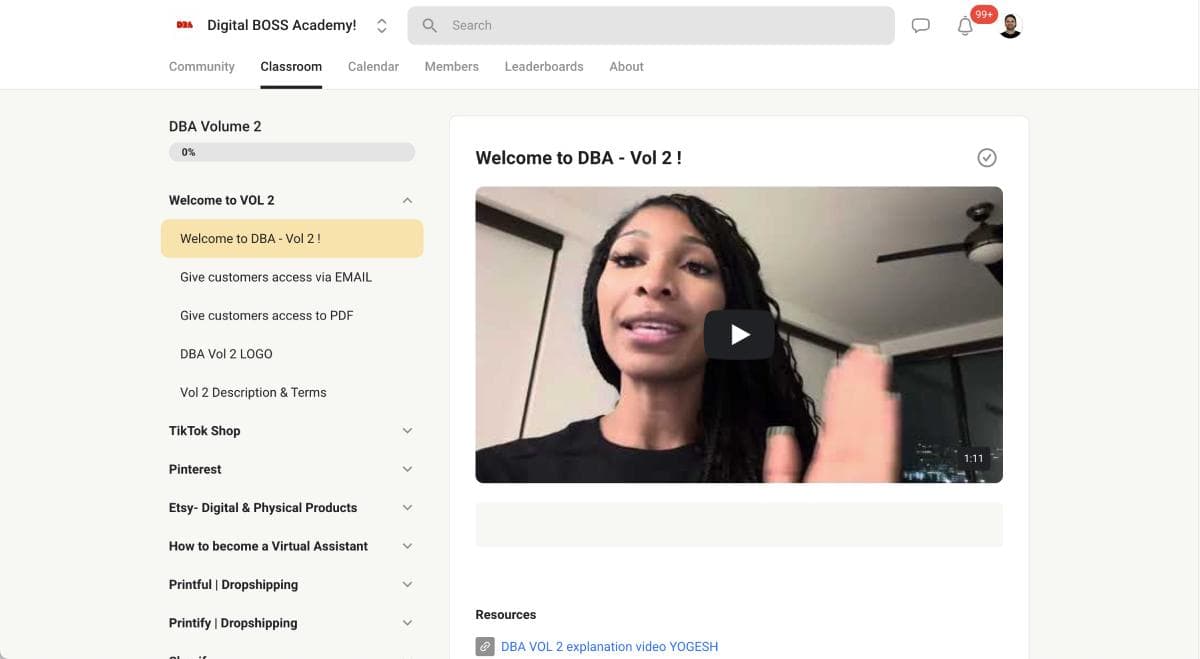Click the resource link paperclip icon
This screenshot has width=1200, height=659.
[x=485, y=647]
